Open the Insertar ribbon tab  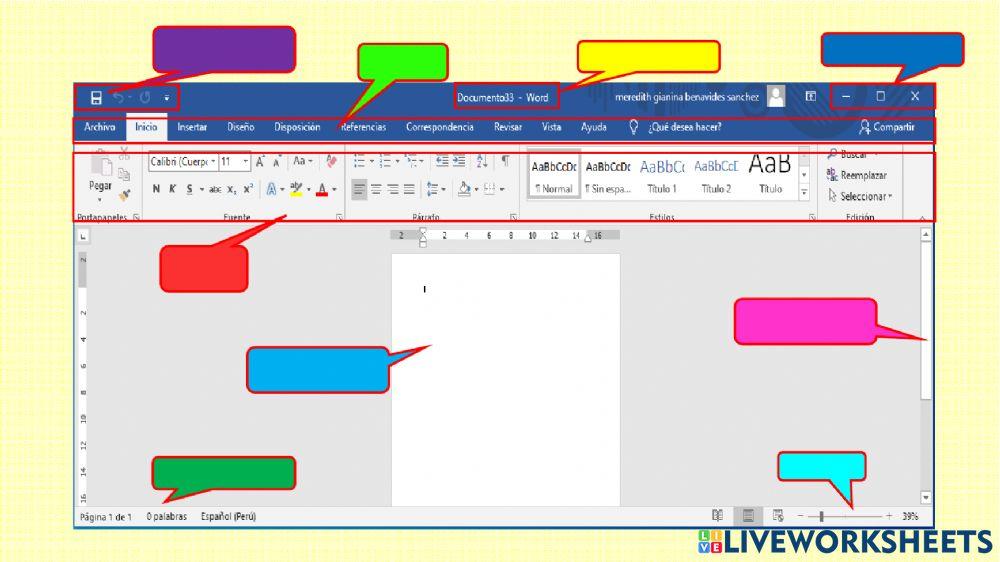click(192, 128)
